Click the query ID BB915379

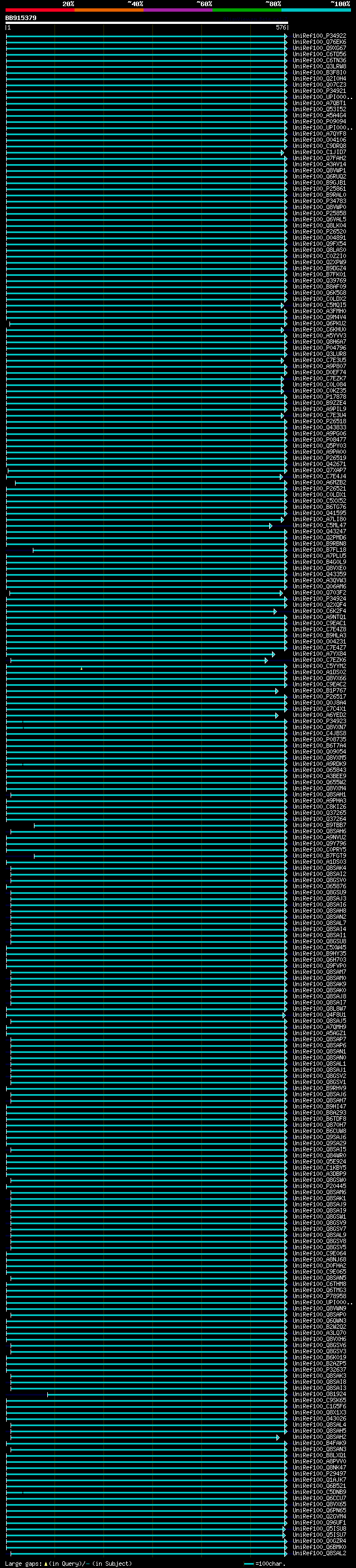click(21, 18)
